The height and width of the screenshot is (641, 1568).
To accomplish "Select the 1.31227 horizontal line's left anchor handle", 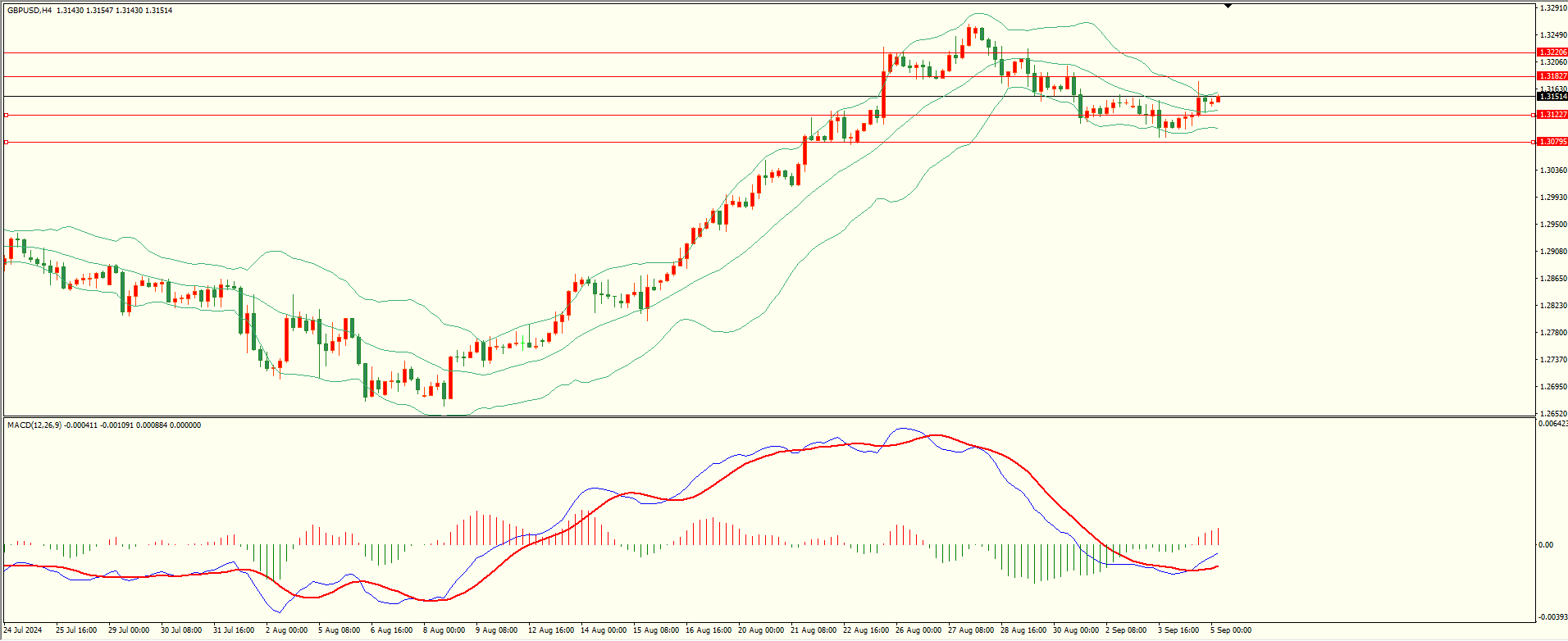I will click(x=6, y=115).
